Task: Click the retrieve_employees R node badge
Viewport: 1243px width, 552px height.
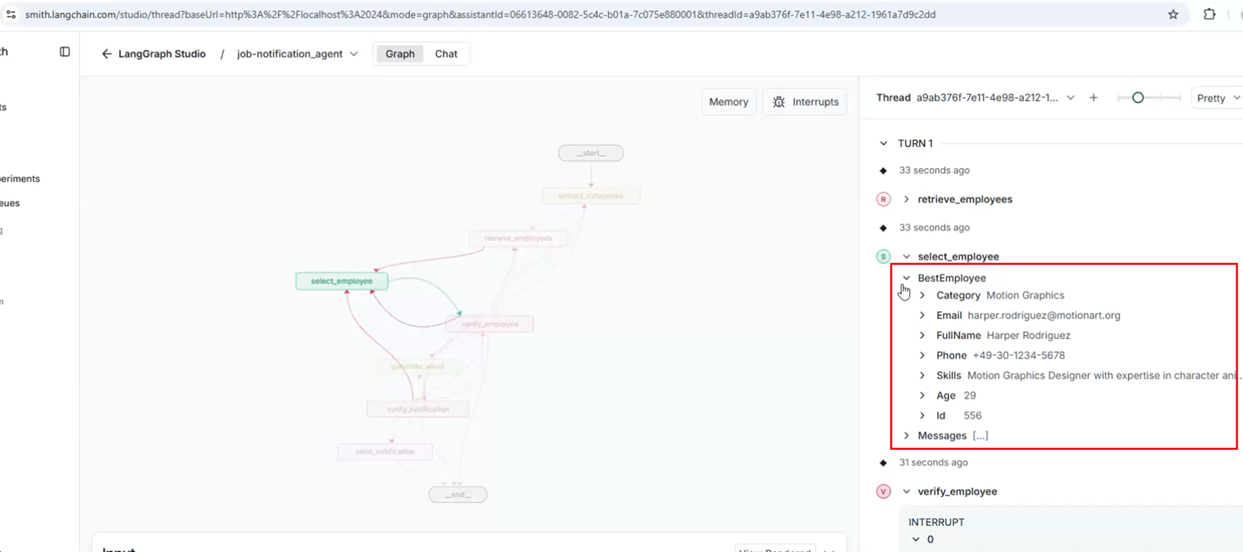Action: tap(883, 199)
